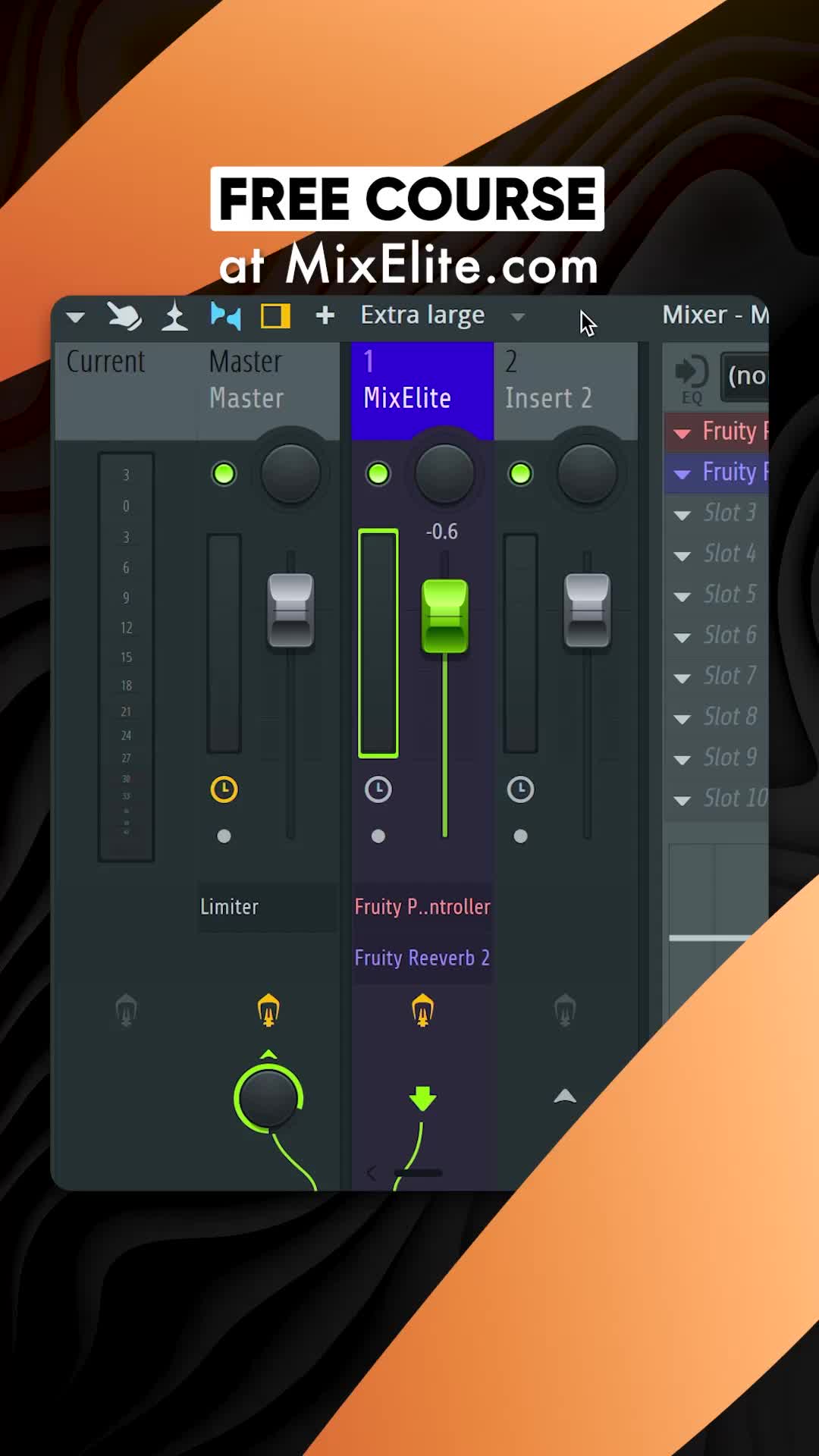The image size is (819, 1456).
Task: Open Fruity Reeverb 2 effect on MixElite
Action: (422, 958)
